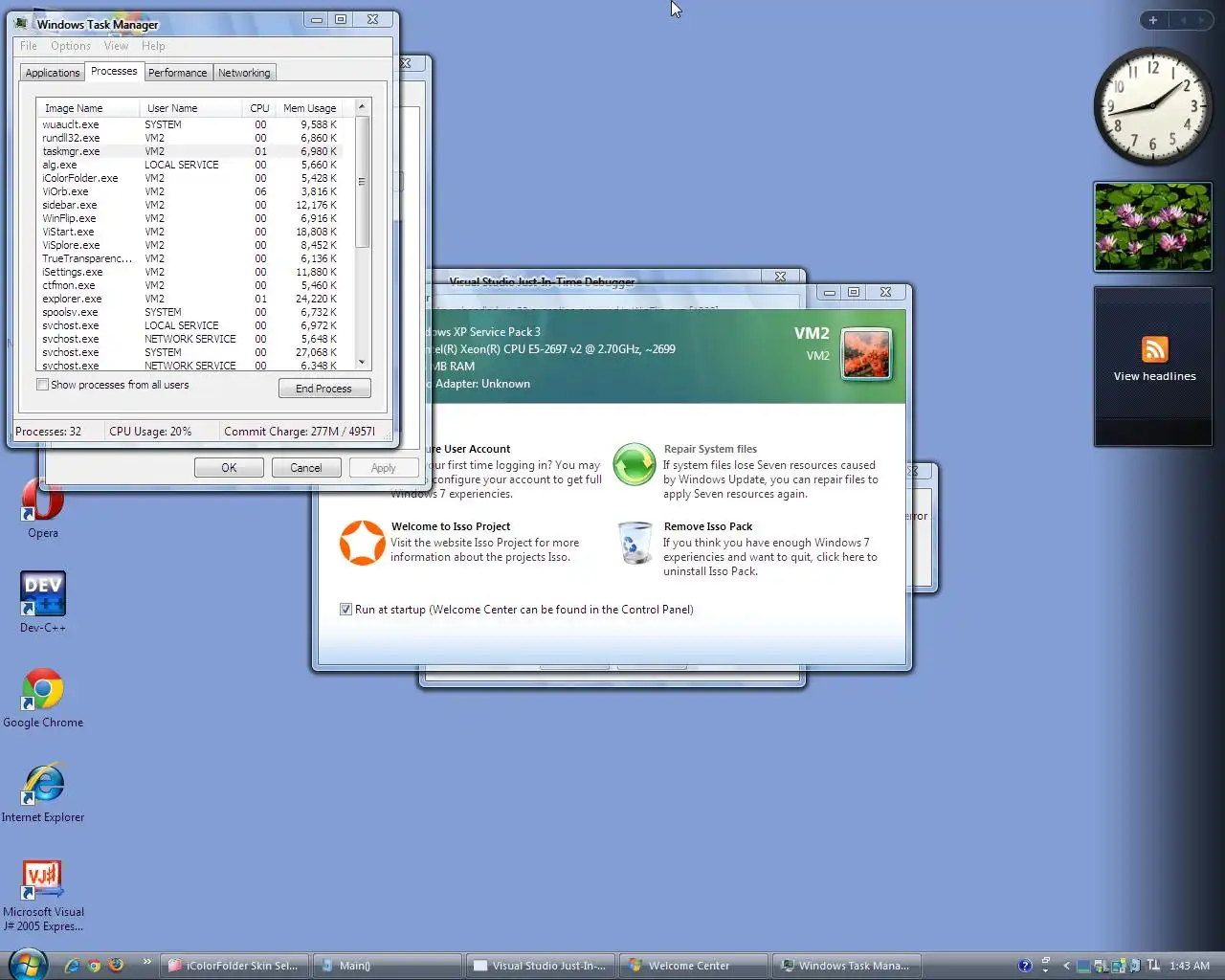Toggle Run at startup checkbox
This screenshot has height=980, width=1225.
(345, 610)
